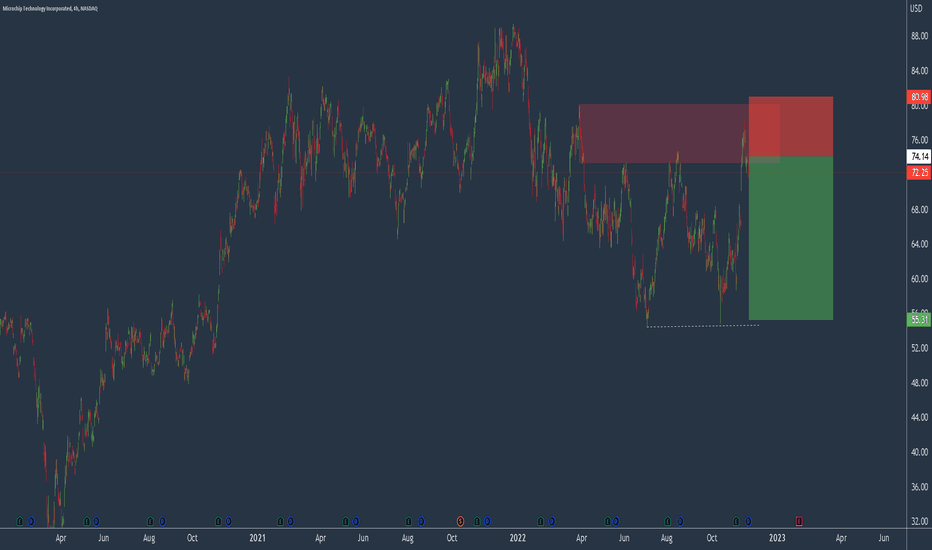This screenshot has height=550, width=932.
Task: Open the dividend marker before the 2022 label
Action: [x=487, y=521]
